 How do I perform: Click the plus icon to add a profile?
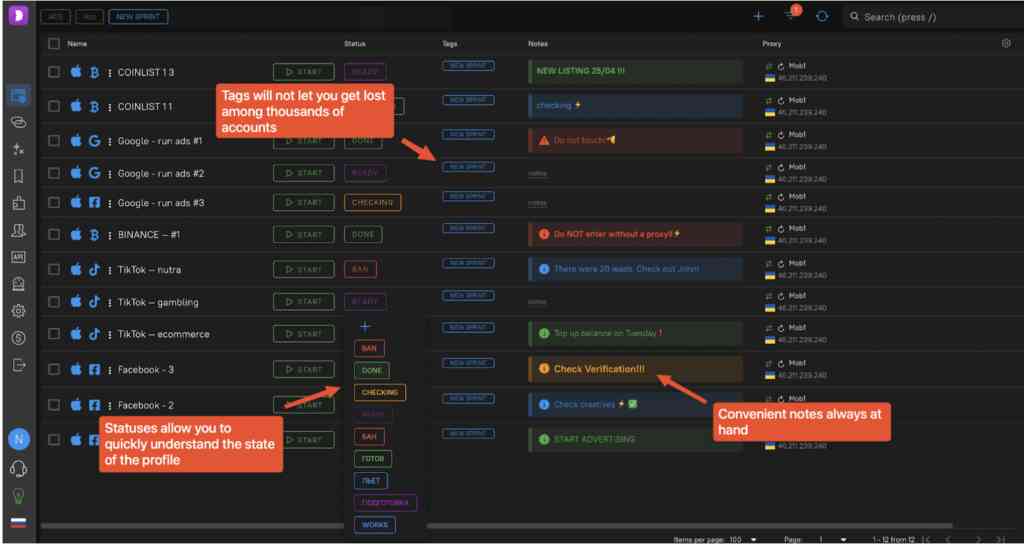(759, 17)
